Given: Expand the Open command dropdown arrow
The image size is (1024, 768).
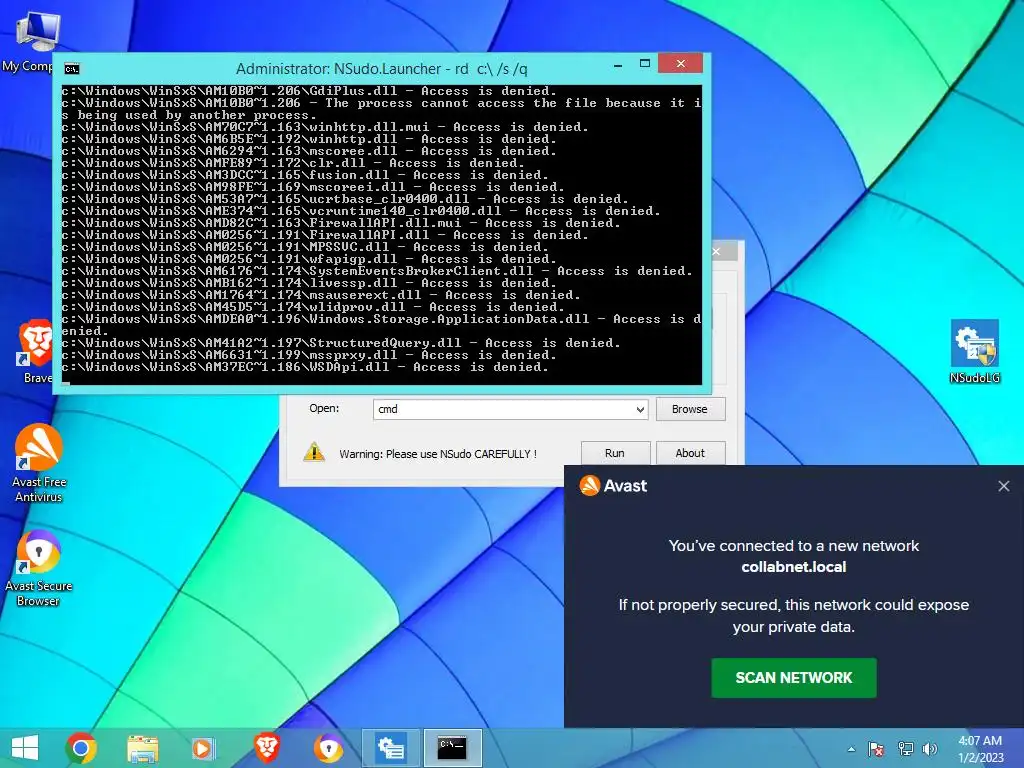Looking at the screenshot, I should coord(640,409).
